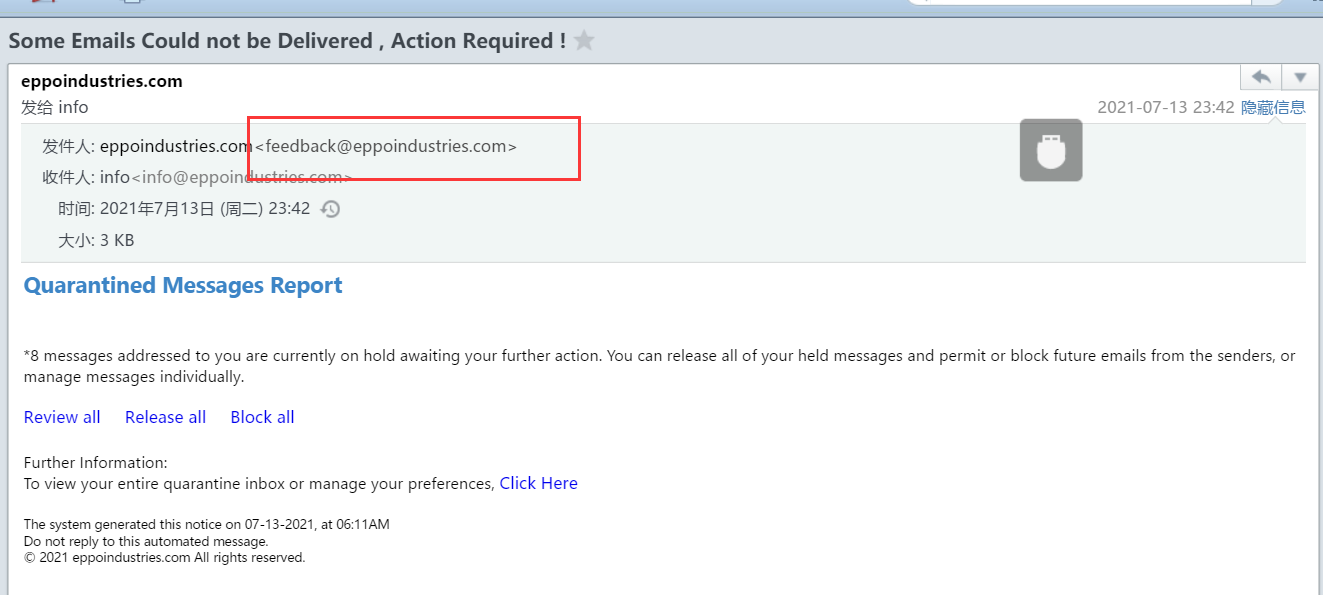Click the 2021-07-13 23:42 timestamp
Image resolution: width=1323 pixels, height=595 pixels.
click(x=1165, y=107)
